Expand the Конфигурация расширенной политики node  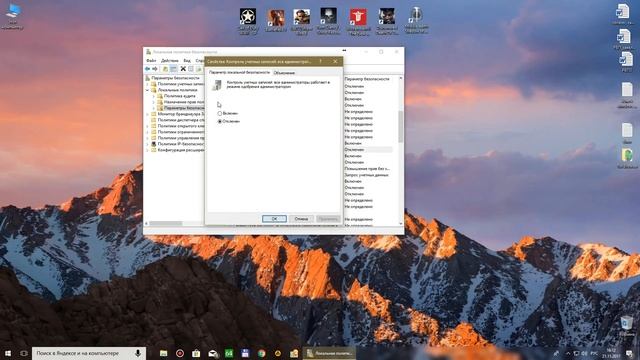pyautogui.click(x=148, y=150)
